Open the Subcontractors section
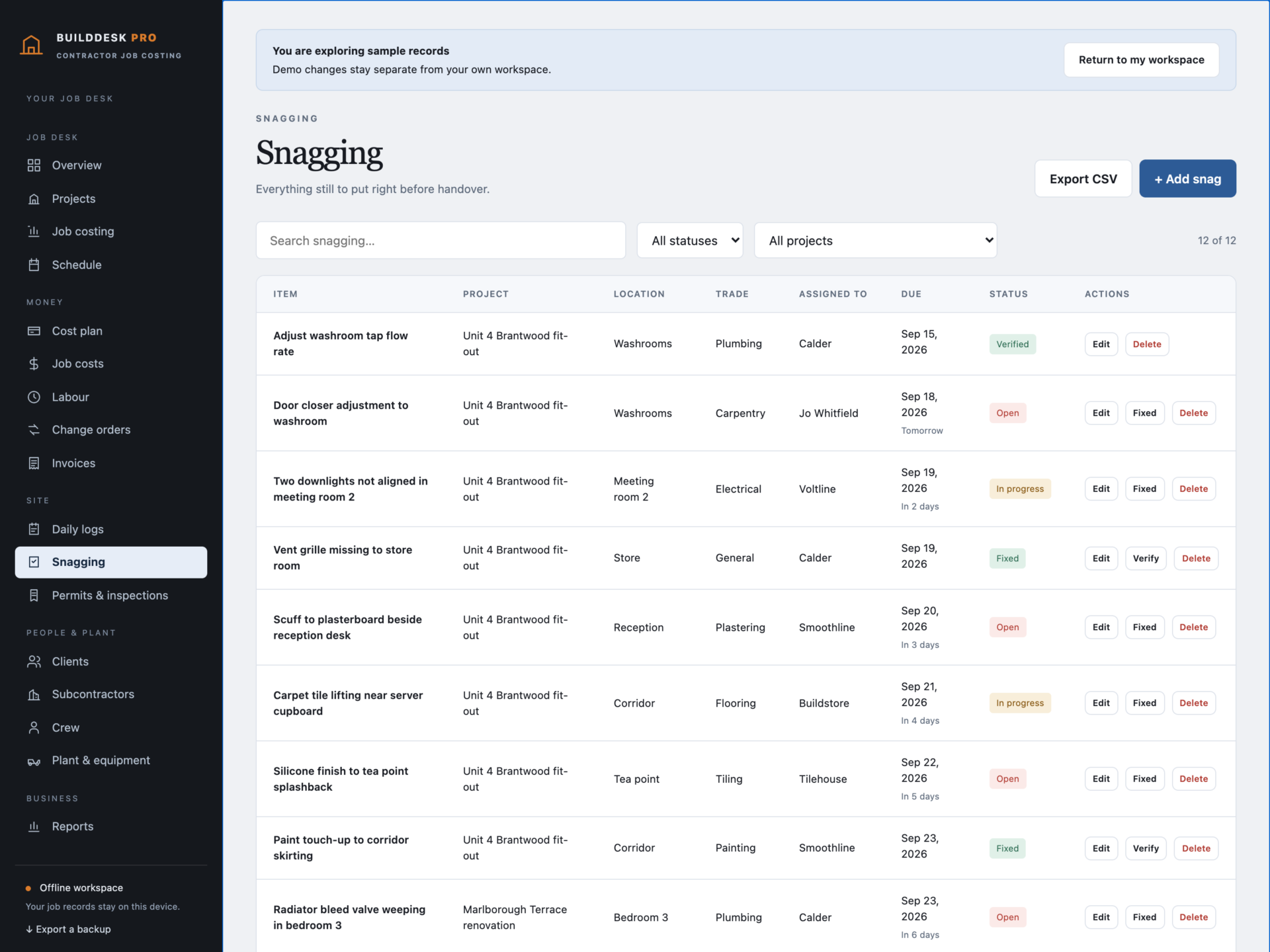The image size is (1270, 952). [x=111, y=694]
